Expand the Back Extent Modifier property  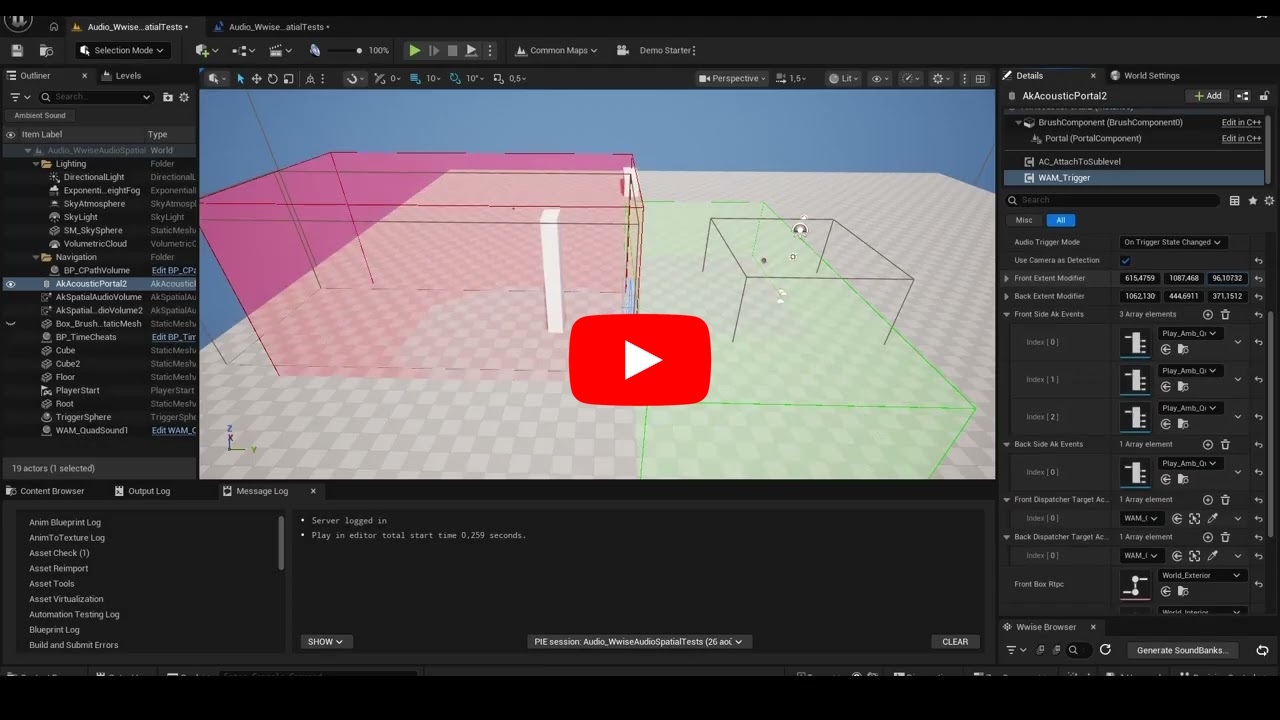coord(1007,296)
